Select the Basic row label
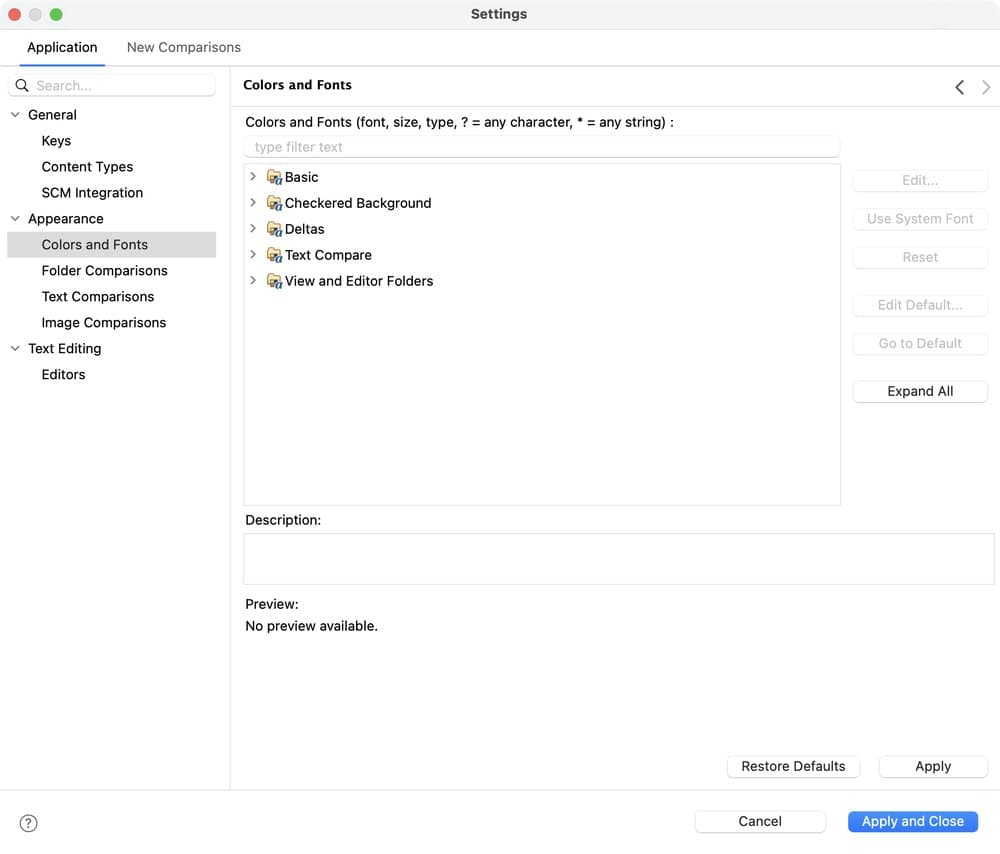The width and height of the screenshot is (1000, 854). [x=302, y=177]
